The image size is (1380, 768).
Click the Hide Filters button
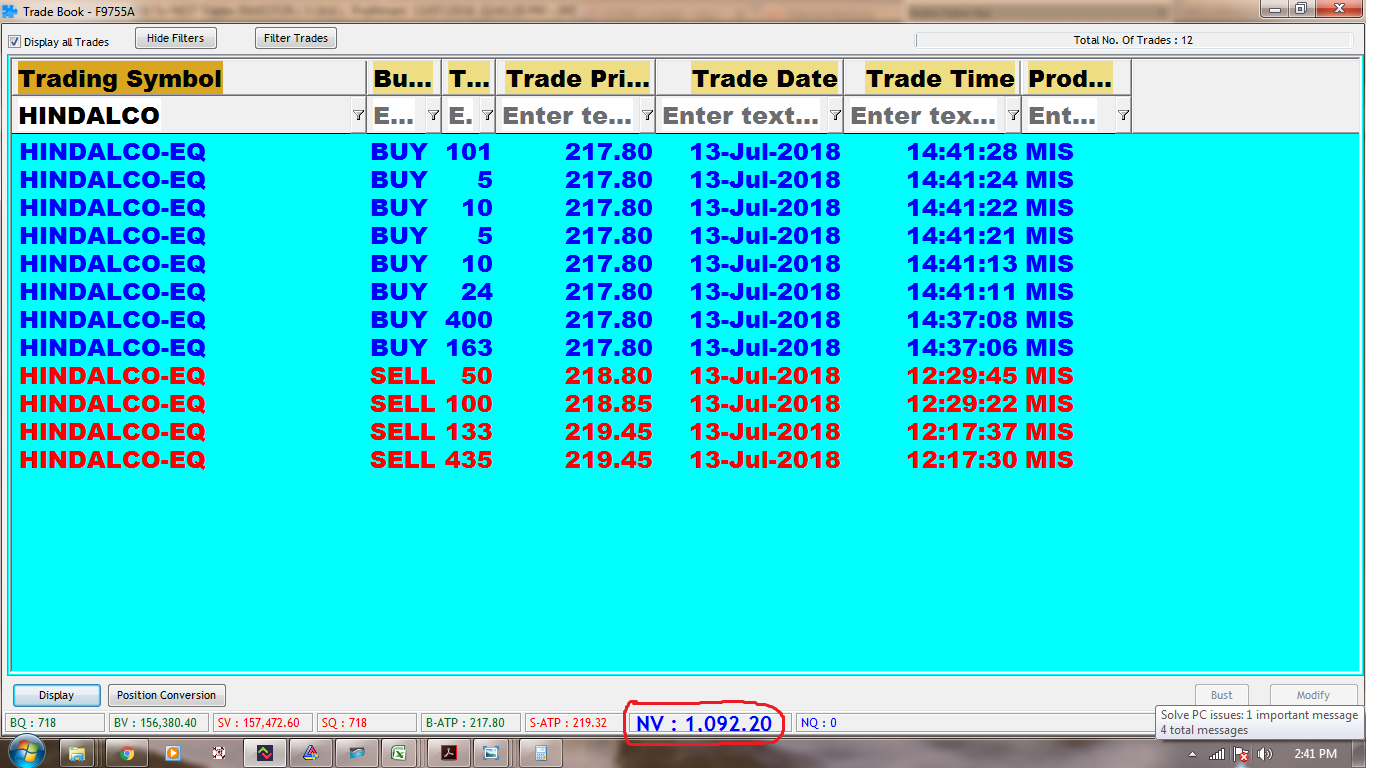[175, 38]
